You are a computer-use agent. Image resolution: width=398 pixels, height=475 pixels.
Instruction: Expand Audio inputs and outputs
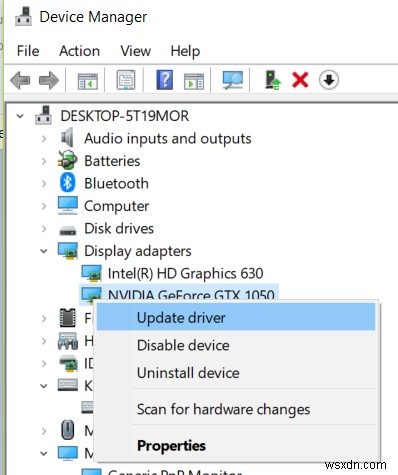click(x=44, y=139)
